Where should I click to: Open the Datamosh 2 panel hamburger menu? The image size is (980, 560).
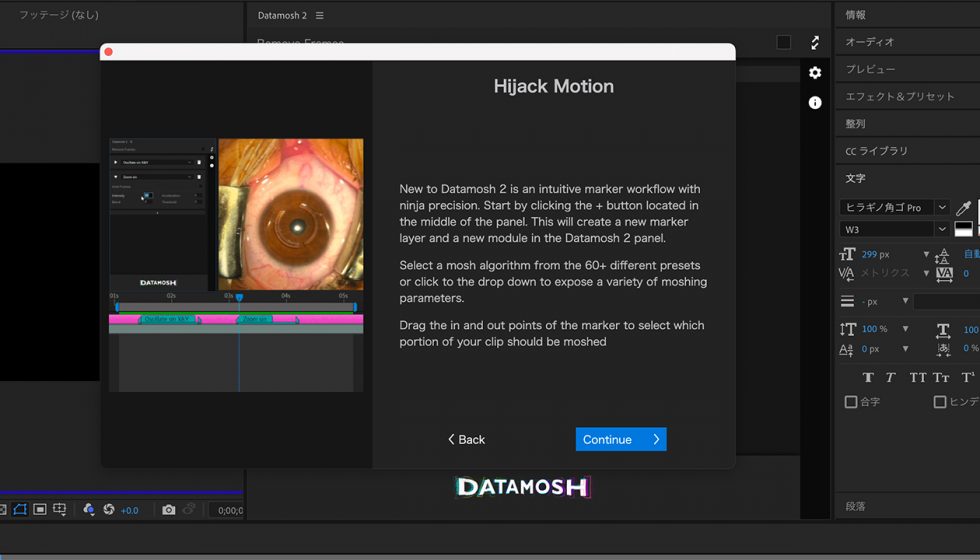coord(319,16)
